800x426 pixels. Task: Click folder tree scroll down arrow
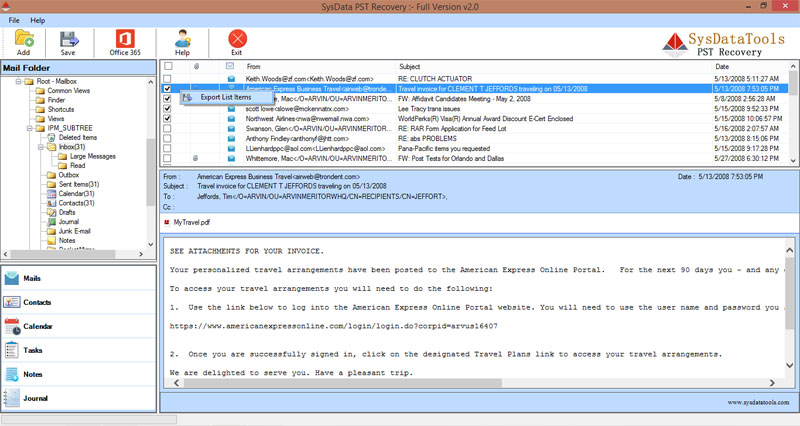[x=151, y=244]
